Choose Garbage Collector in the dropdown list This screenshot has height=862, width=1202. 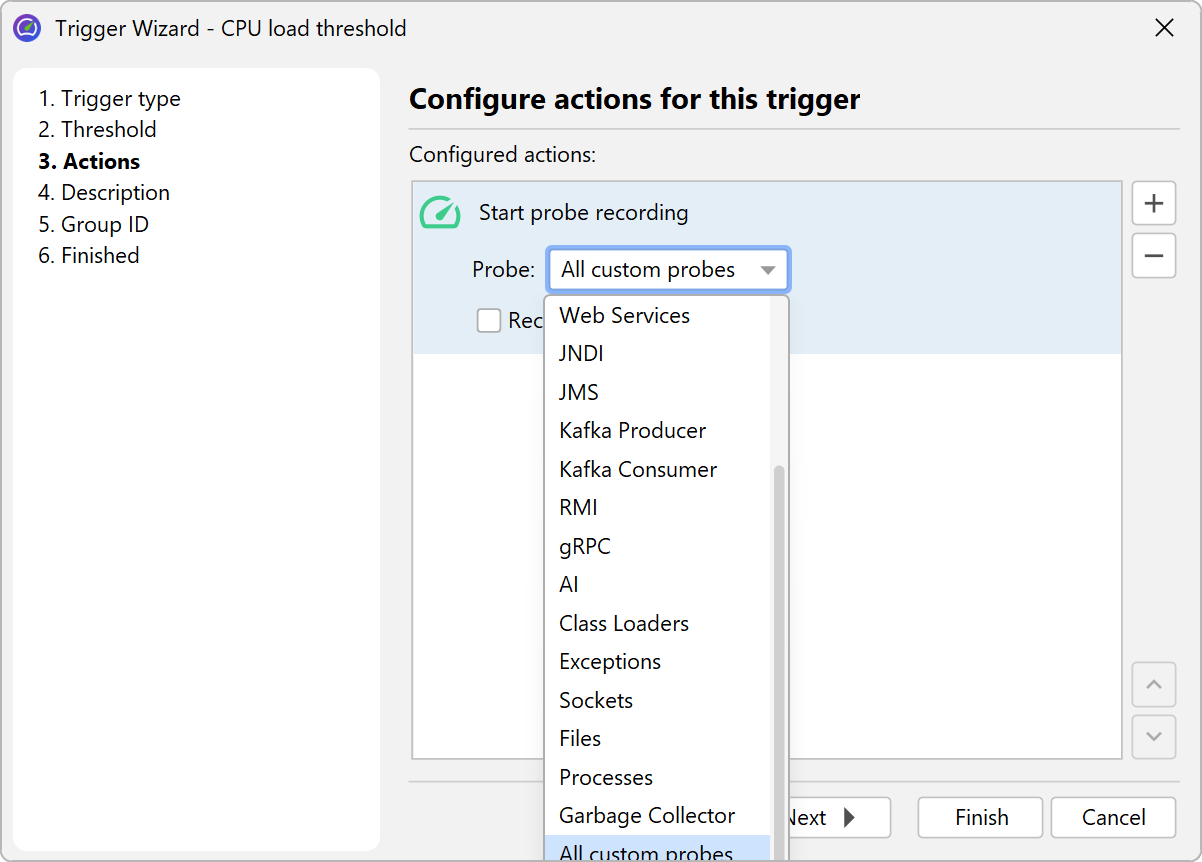647,816
